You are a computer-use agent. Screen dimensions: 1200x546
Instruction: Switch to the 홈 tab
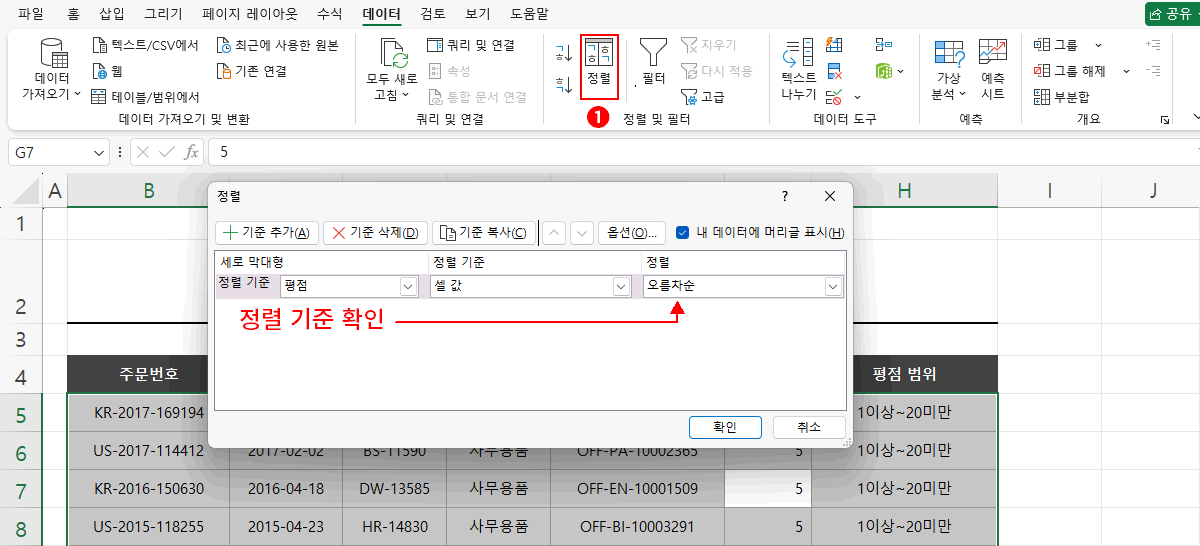pos(73,14)
